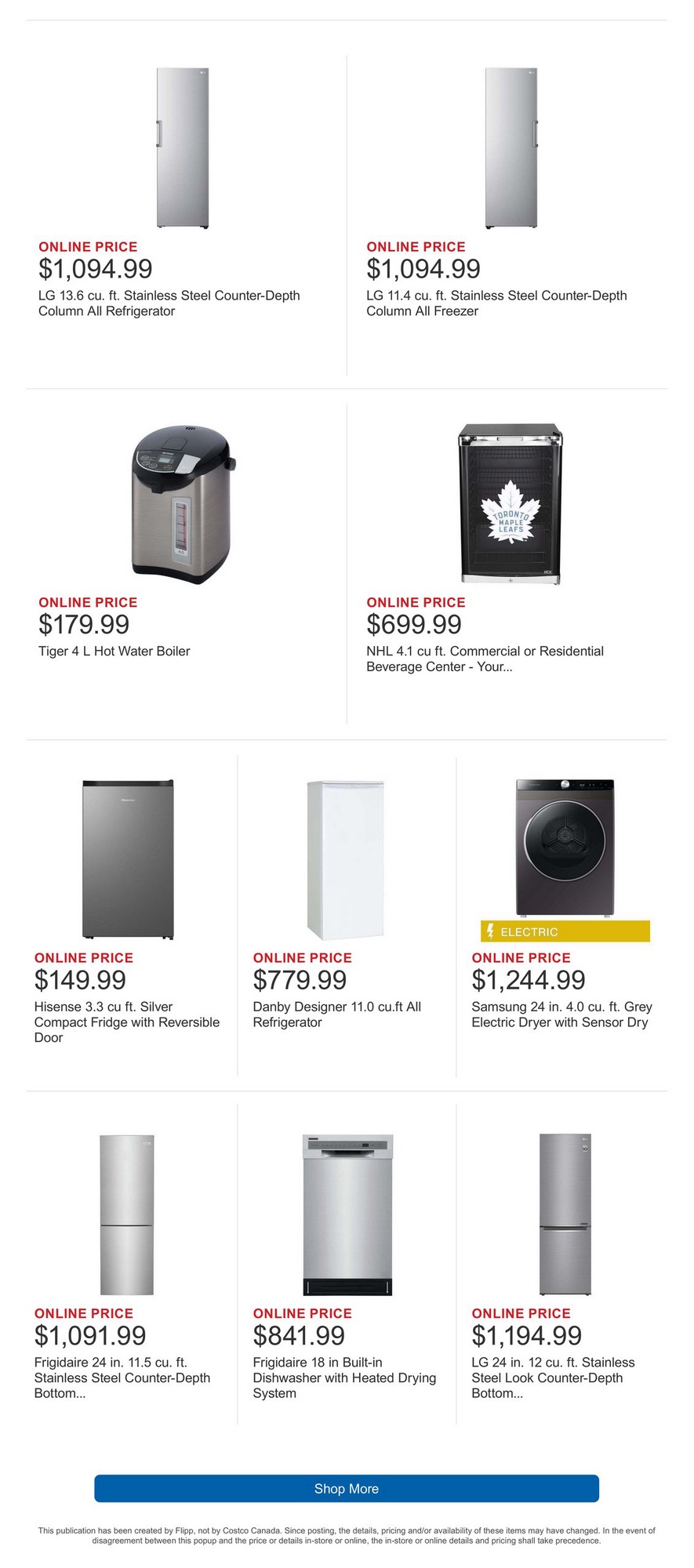Image resolution: width=694 pixels, height=1568 pixels.
Task: Select the Danby Designer All Refrigerator title
Action: [x=336, y=1014]
